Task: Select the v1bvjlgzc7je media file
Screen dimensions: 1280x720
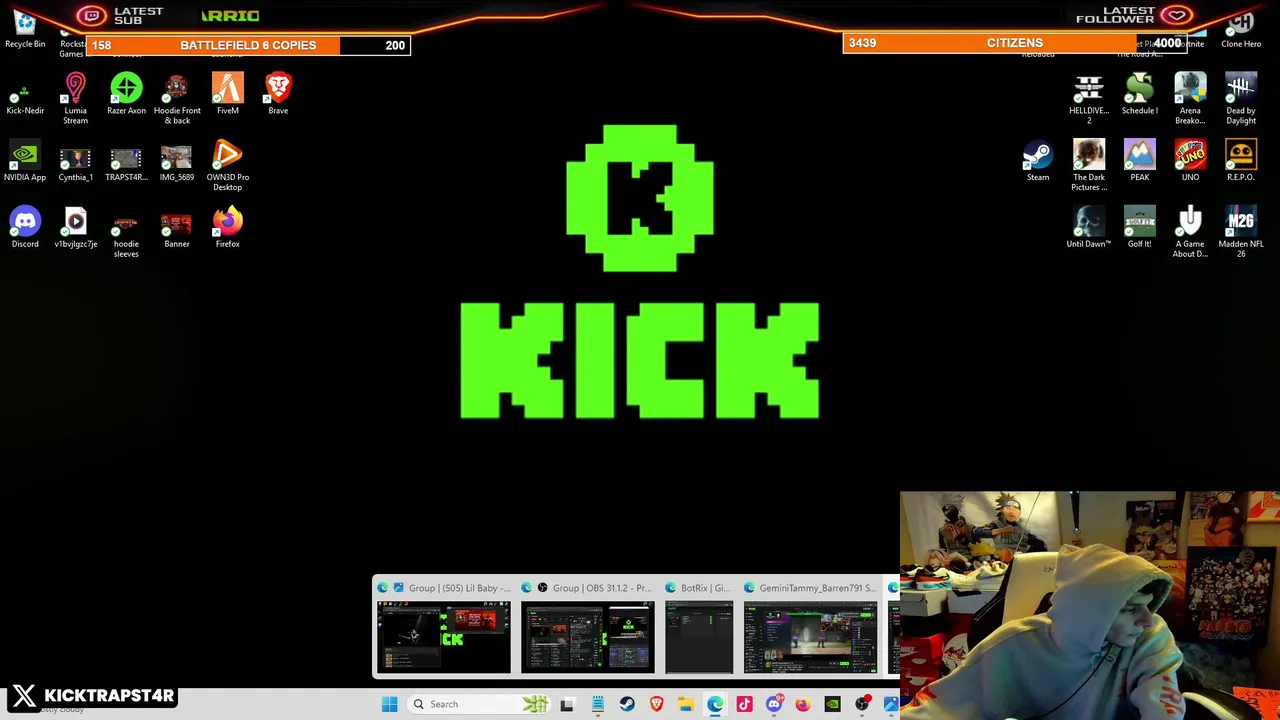Action: [75, 228]
